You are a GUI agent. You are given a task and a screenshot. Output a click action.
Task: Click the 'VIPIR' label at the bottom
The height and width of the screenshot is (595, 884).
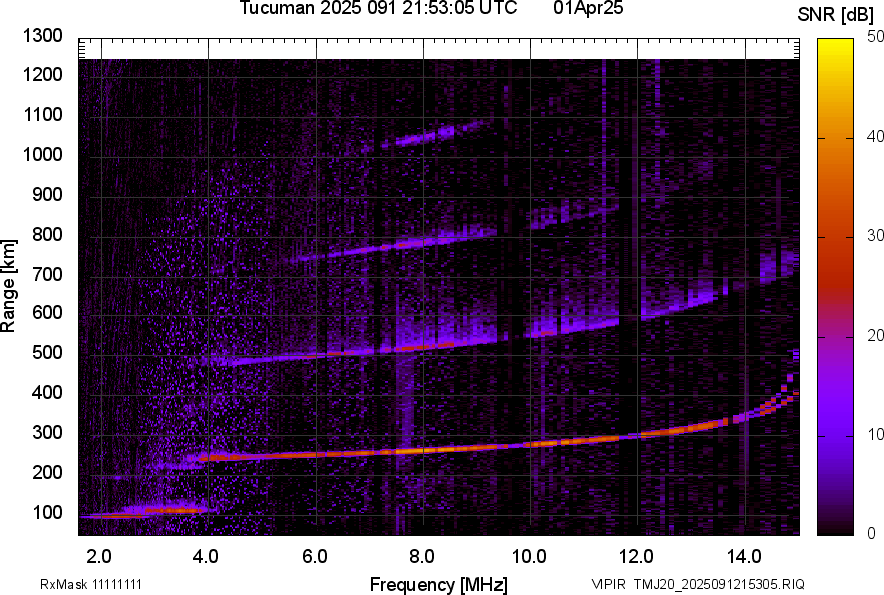(x=609, y=584)
